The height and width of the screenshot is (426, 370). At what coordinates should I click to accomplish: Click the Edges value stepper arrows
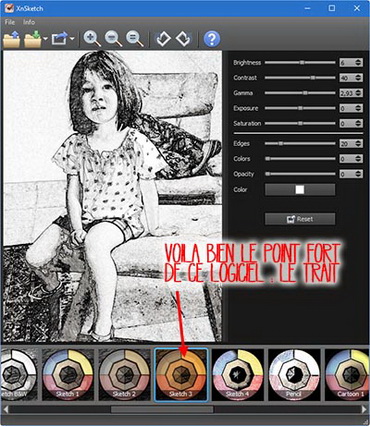pyautogui.click(x=358, y=143)
